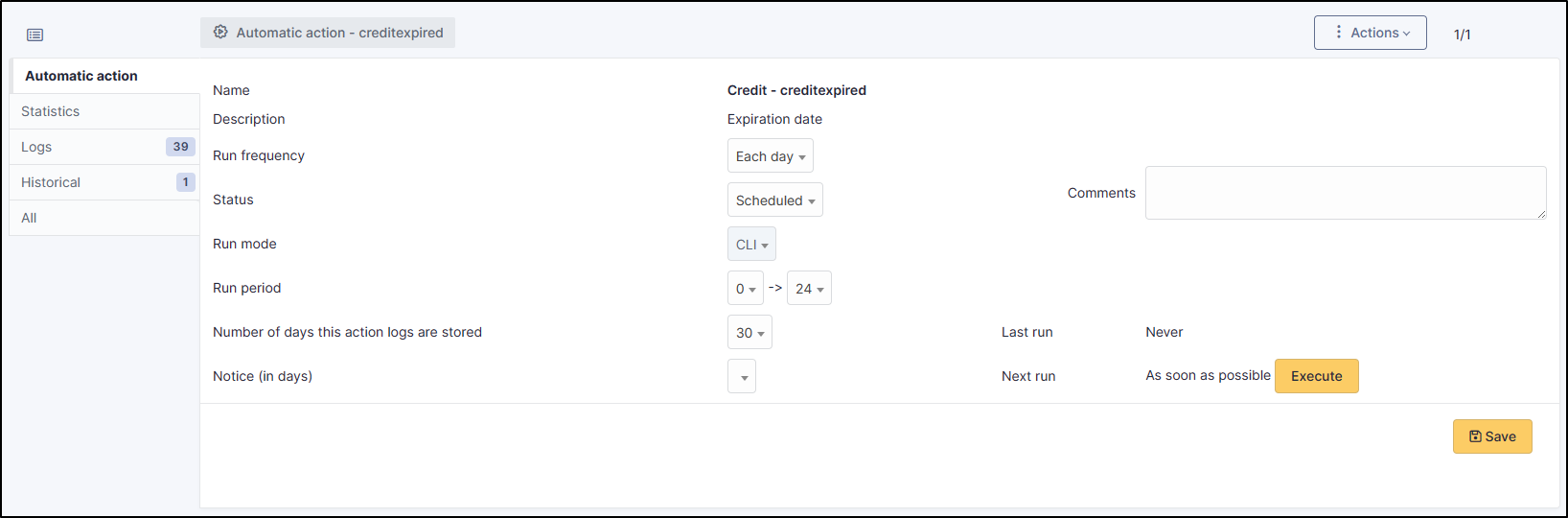Click the three-dot icon in Actions button
The image size is (1568, 518).
(1339, 32)
